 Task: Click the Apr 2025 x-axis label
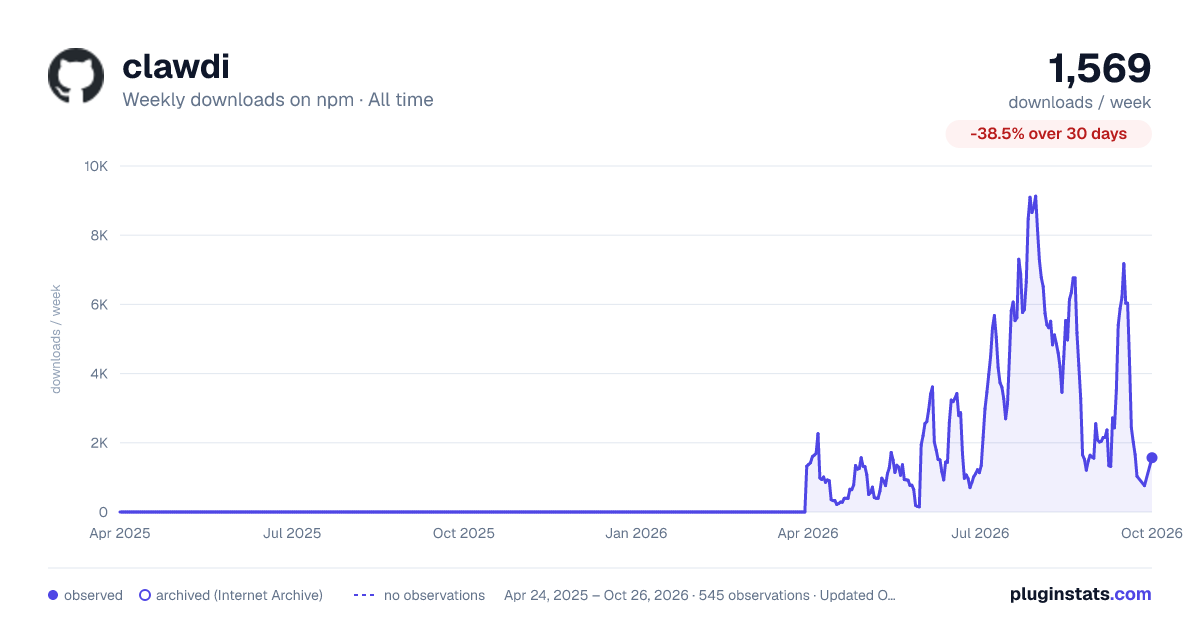tap(120, 533)
